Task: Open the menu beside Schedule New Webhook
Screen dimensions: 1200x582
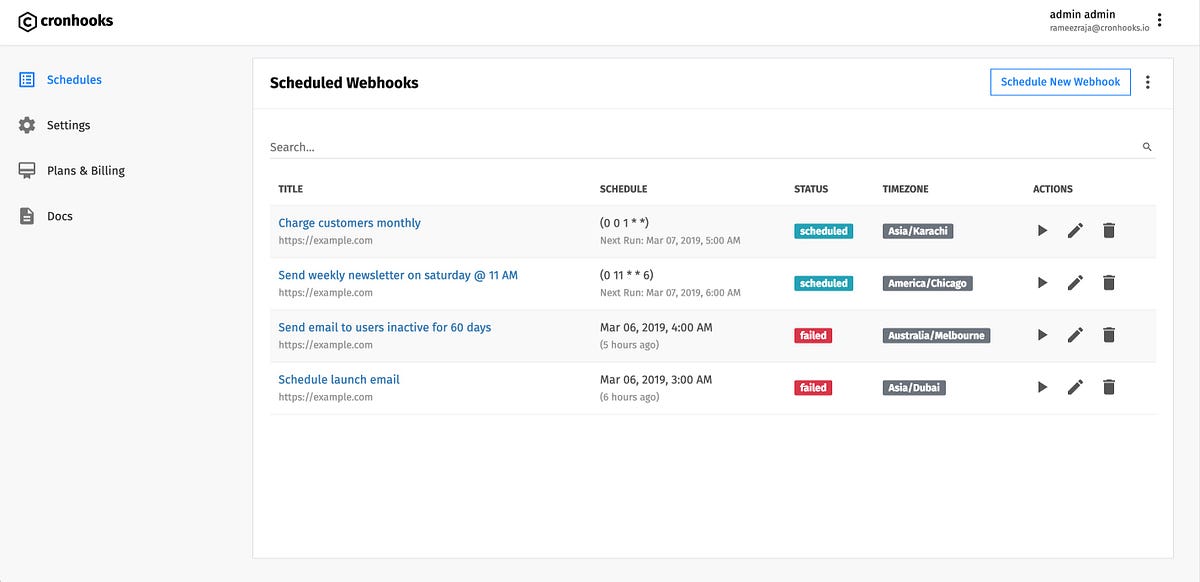Action: (x=1147, y=81)
